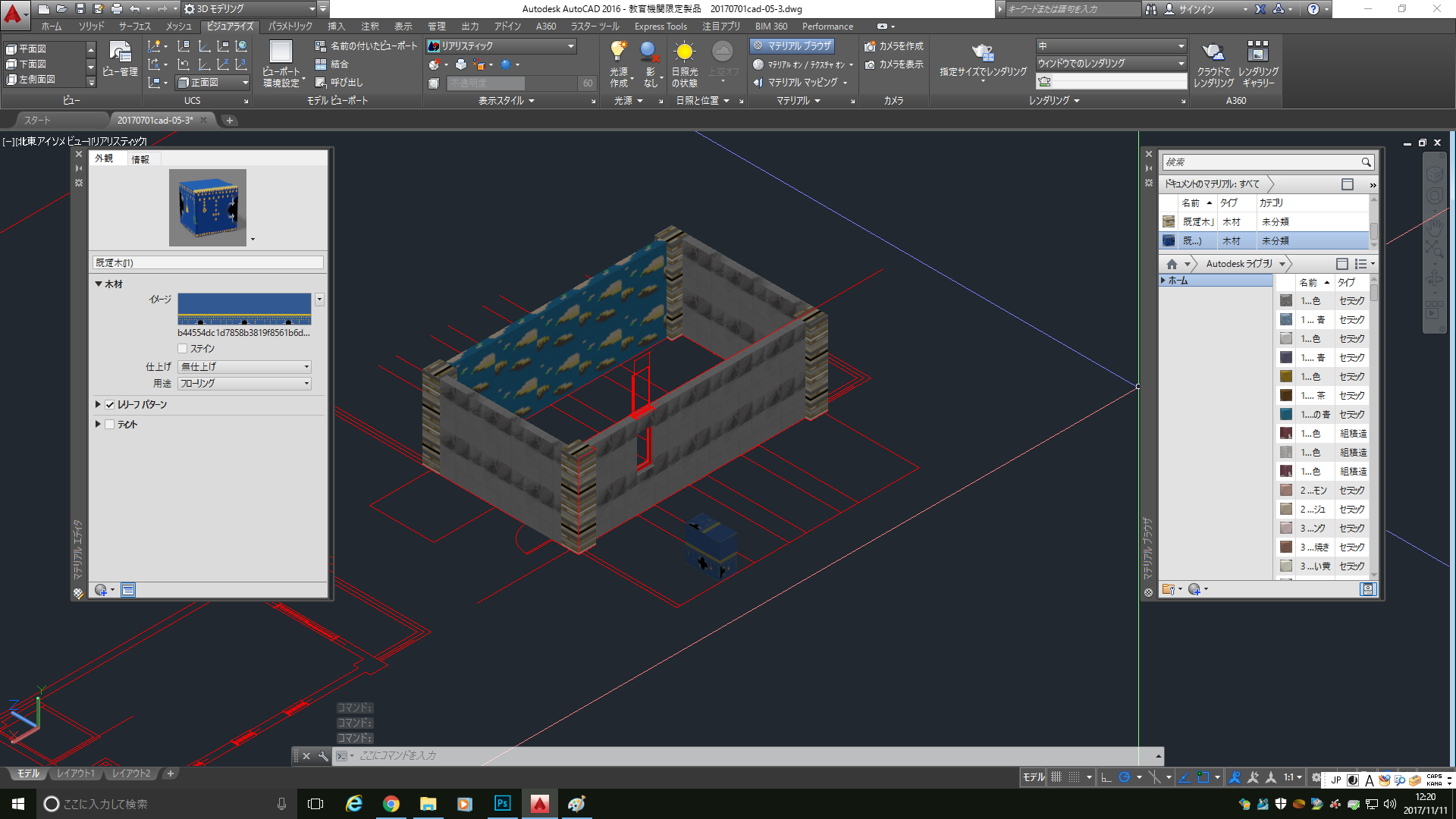This screenshot has height=819, width=1456.
Task: Click the first 1...色 ceramic material swatch
Action: (x=1286, y=301)
